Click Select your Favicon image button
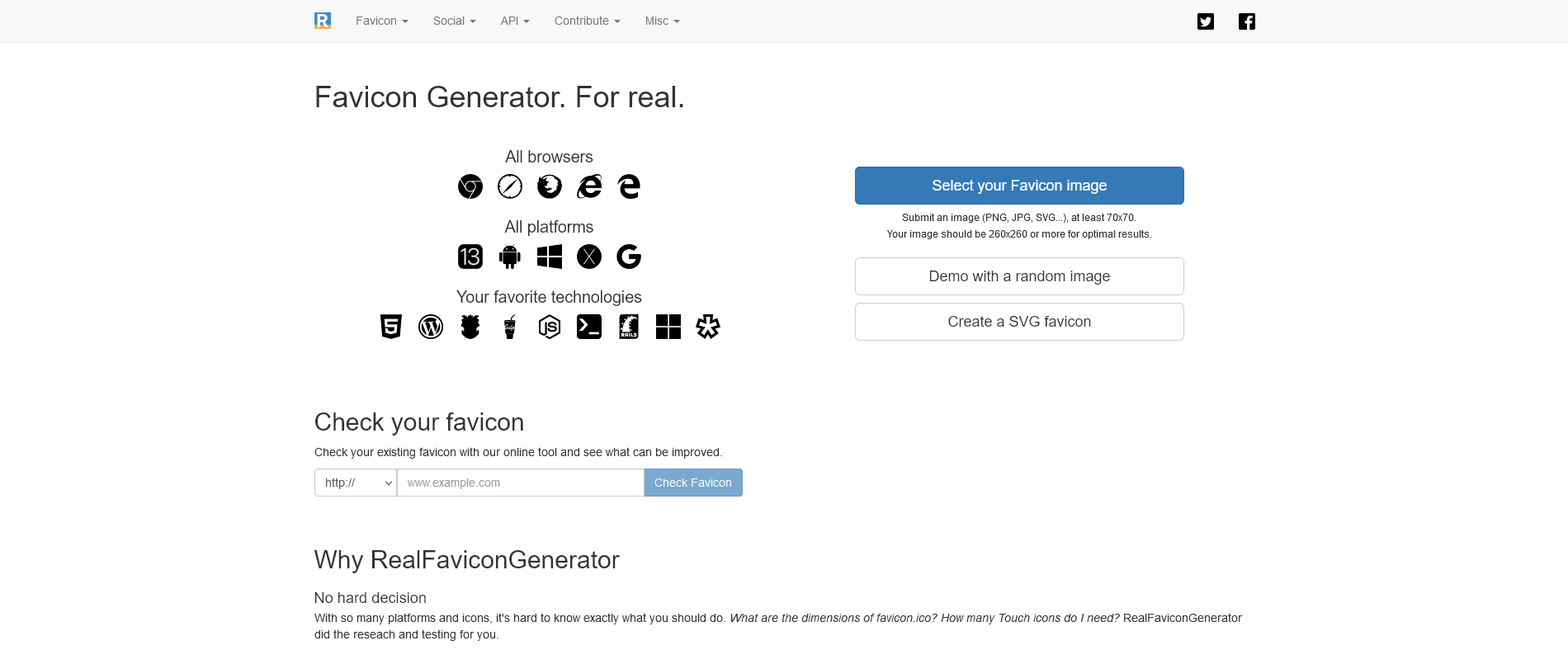The image size is (1568, 650). tap(1019, 186)
